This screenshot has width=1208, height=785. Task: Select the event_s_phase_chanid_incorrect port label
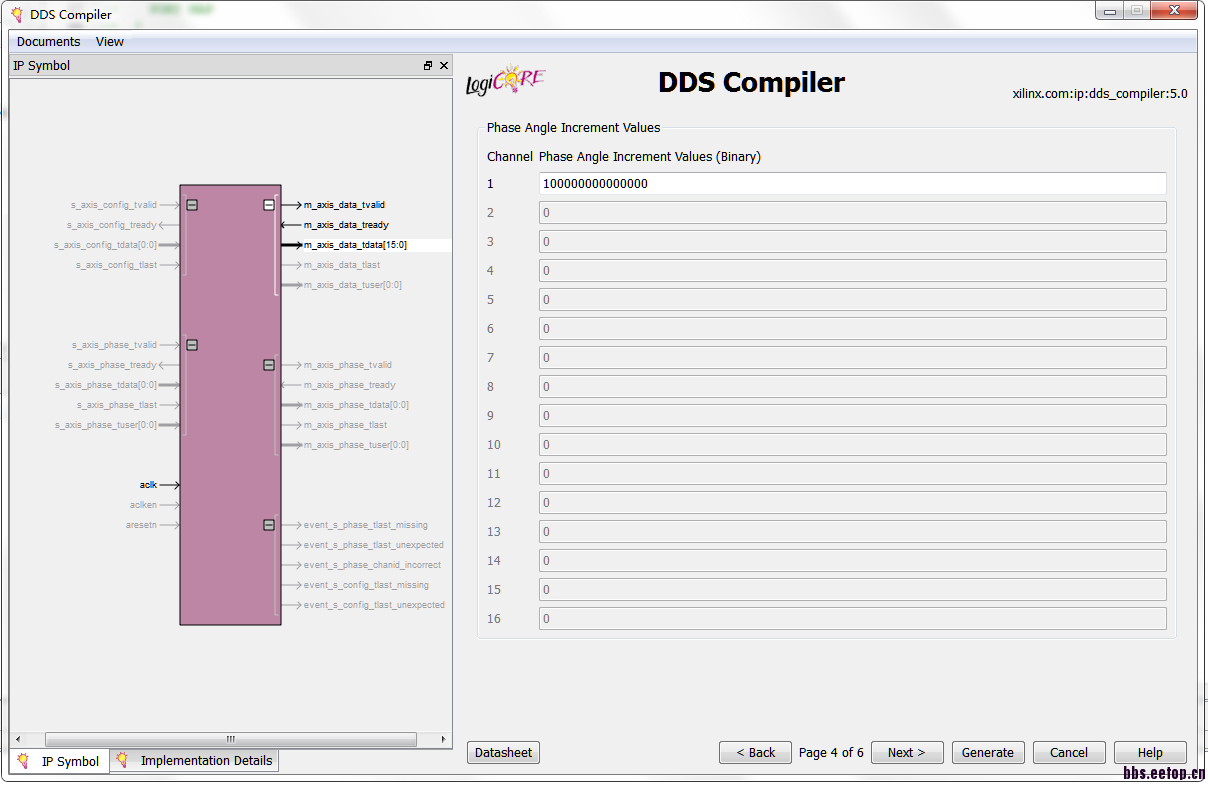coord(372,565)
